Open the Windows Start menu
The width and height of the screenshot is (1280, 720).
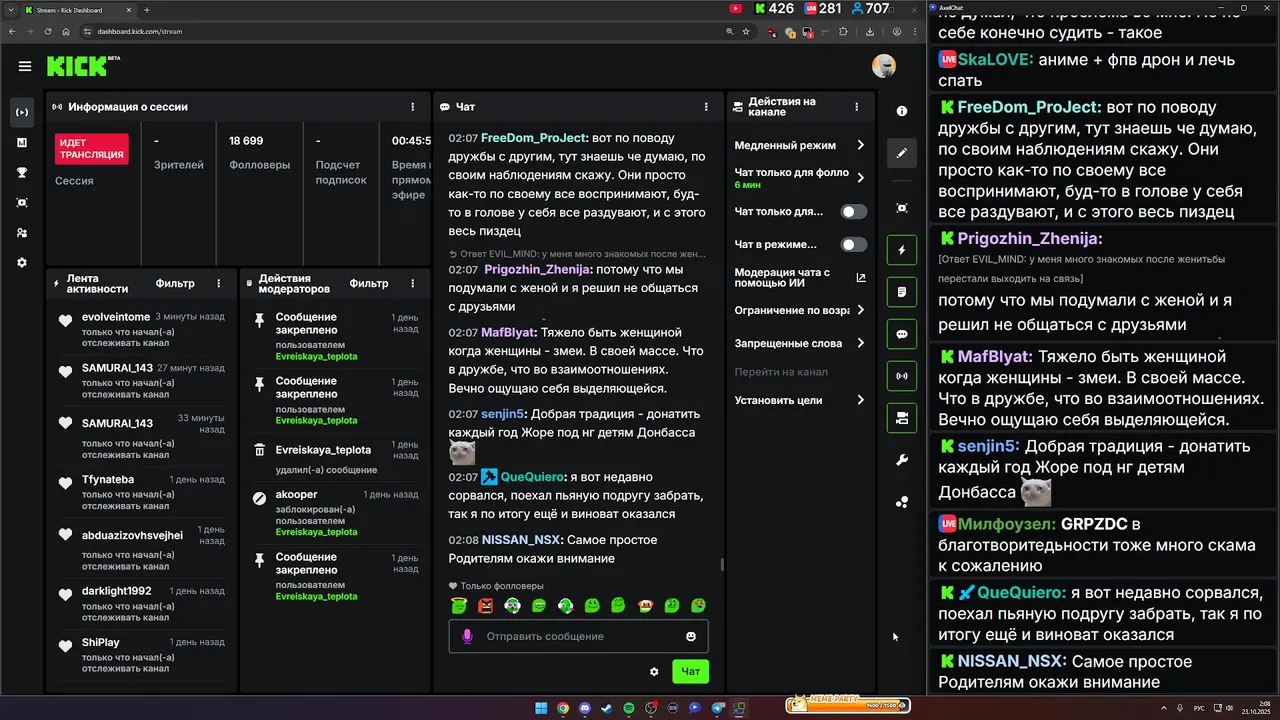(541, 708)
